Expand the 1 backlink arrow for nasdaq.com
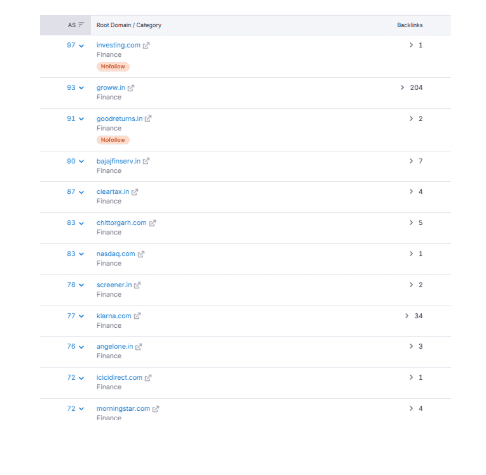Viewport: 486px width, 475px height. tap(411, 254)
